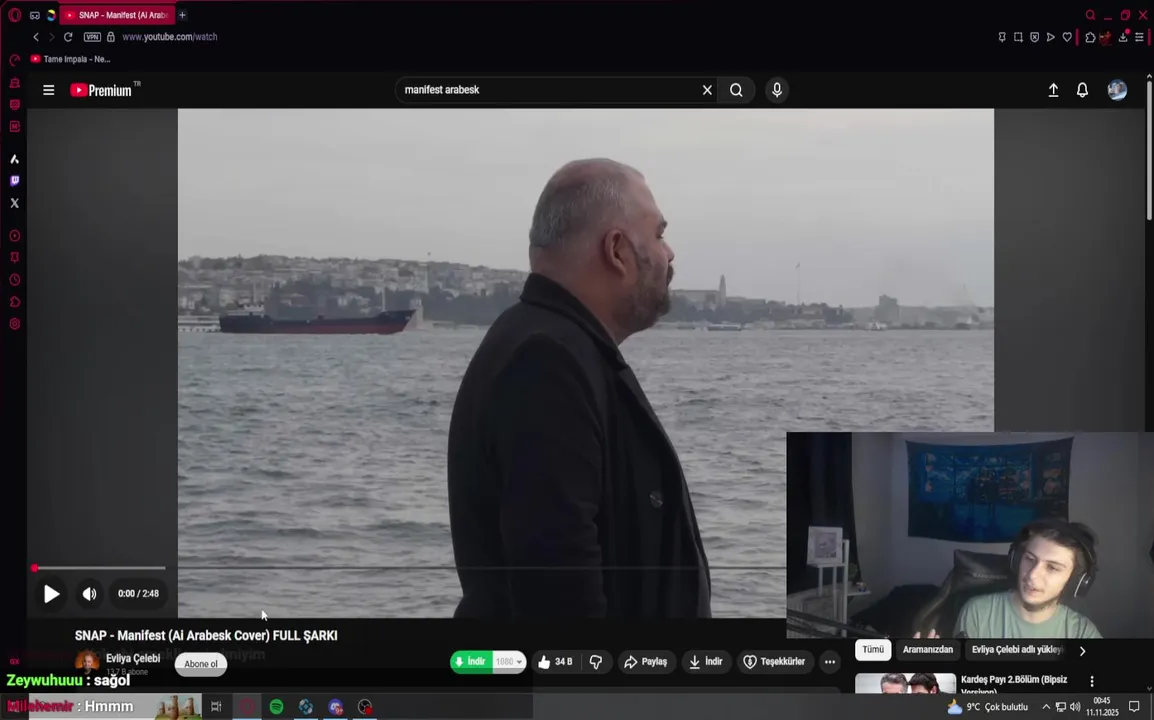Open options menu for Kardeş Payı video
Screen dimensions: 1154x720
coord(1092,682)
